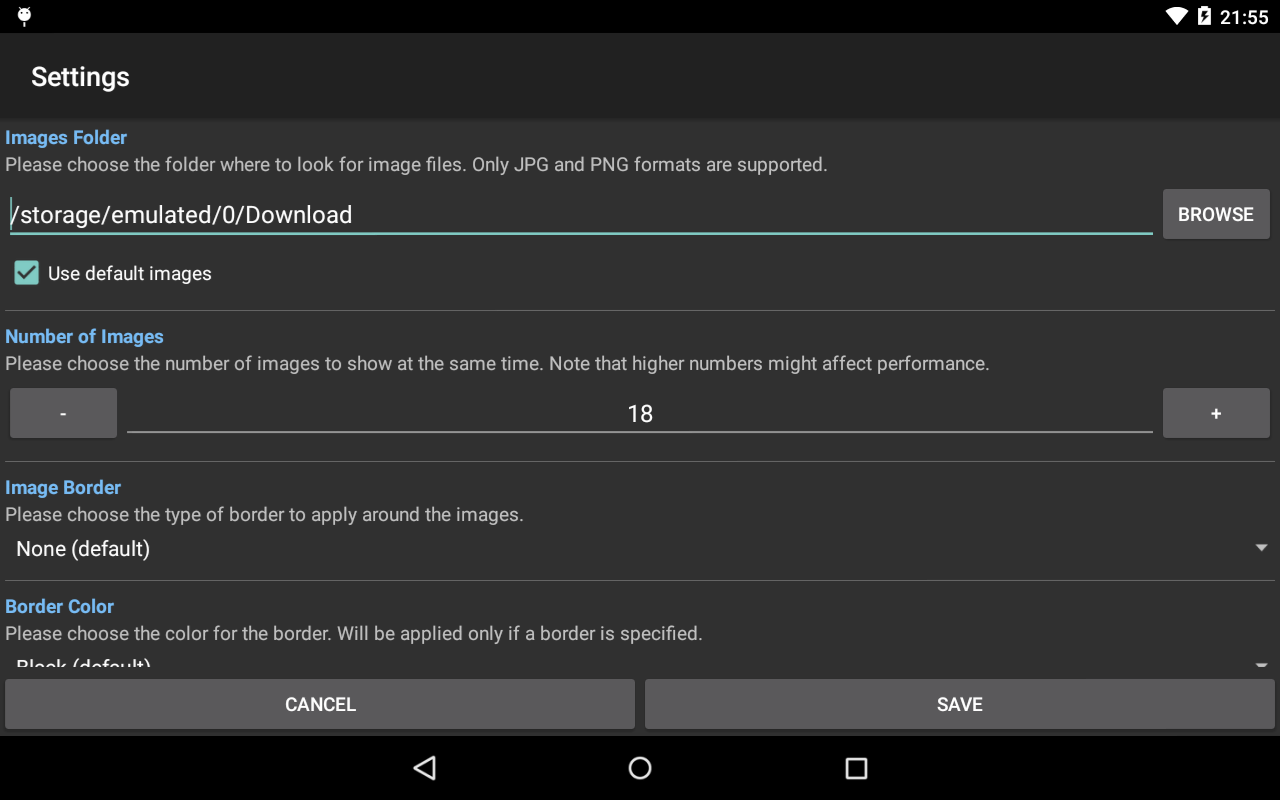Focus the images folder path field

click(581, 214)
